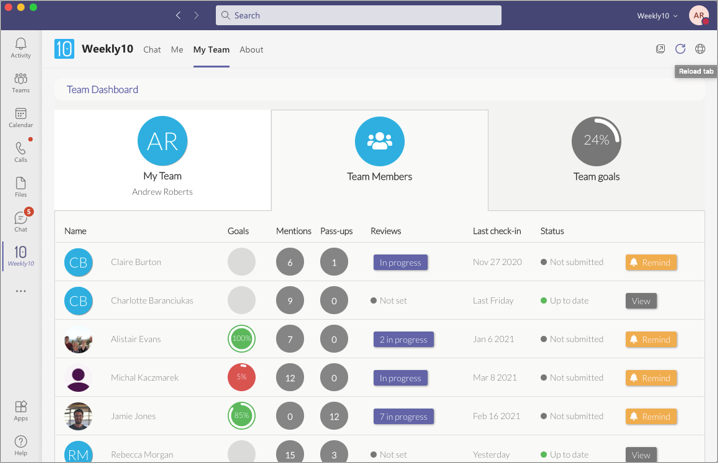
Task: Click Rebecca Morgan's RM avatar
Action: 78,452
